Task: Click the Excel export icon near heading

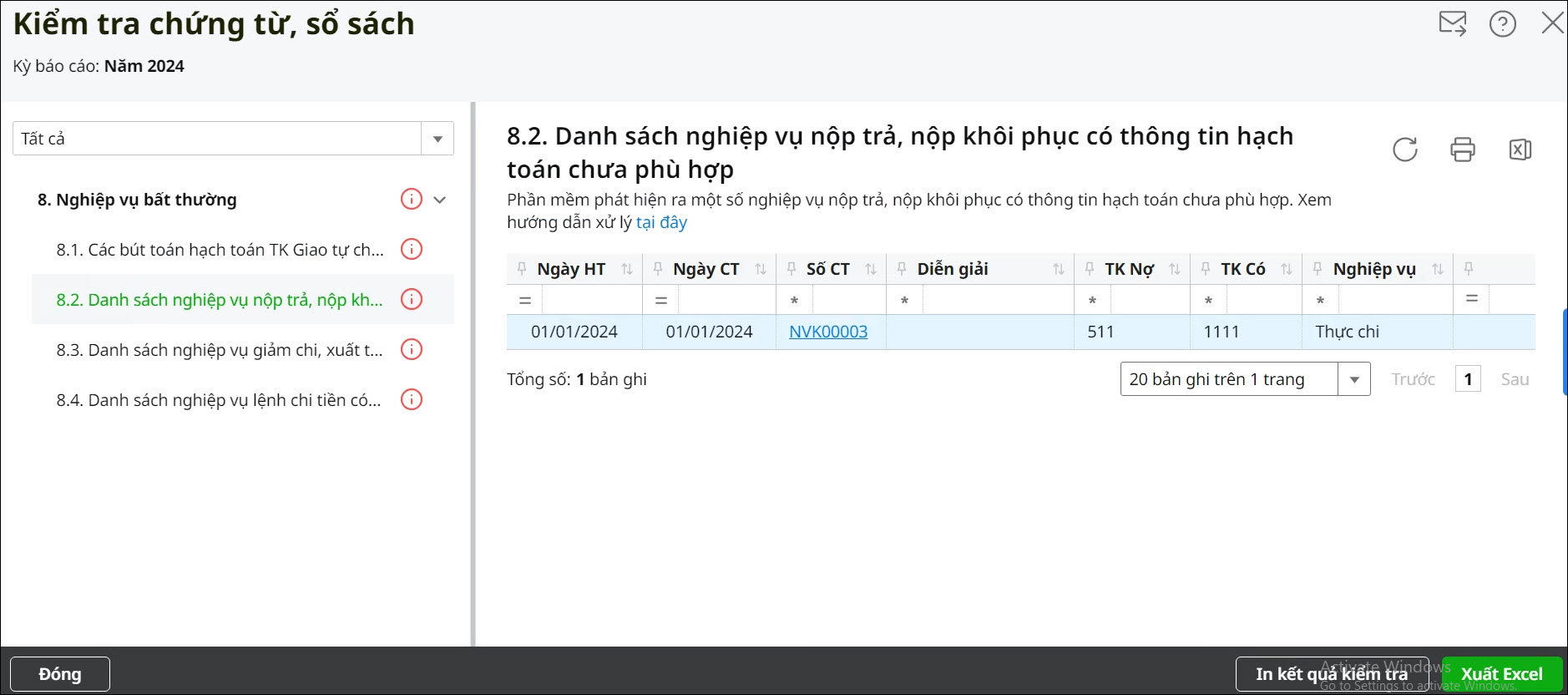Action: click(x=1520, y=150)
